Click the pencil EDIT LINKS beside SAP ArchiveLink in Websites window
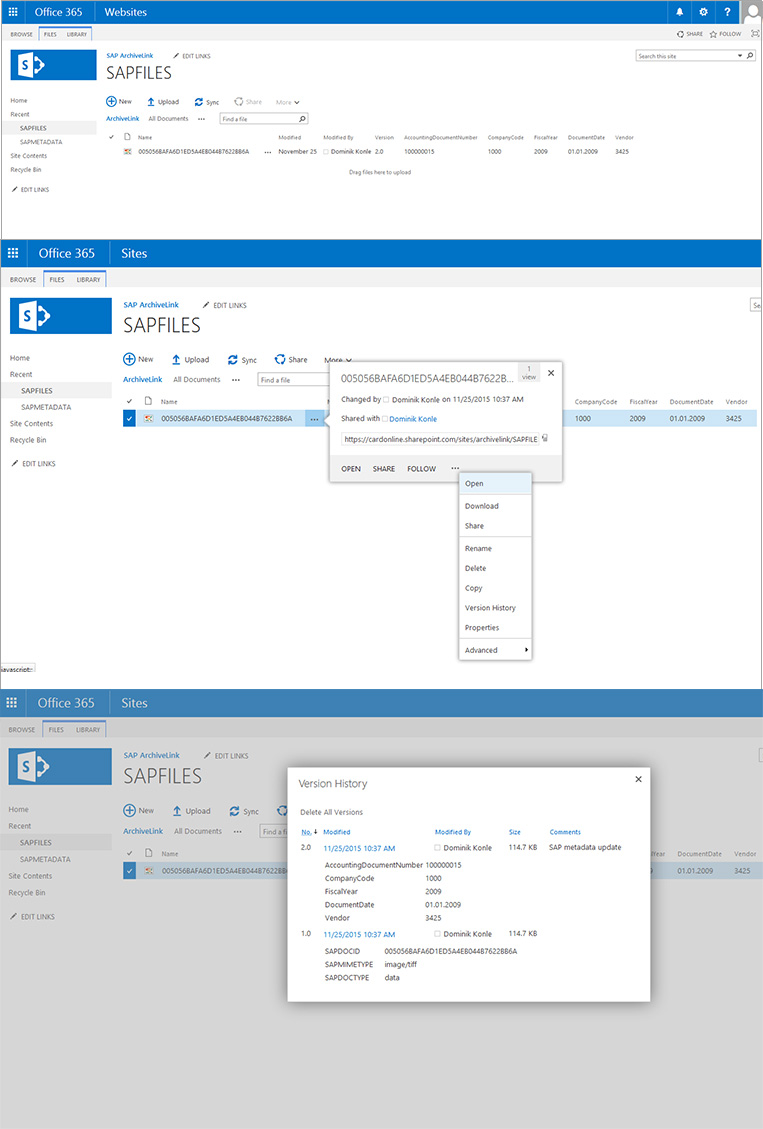This screenshot has width=763, height=1129. coord(191,55)
